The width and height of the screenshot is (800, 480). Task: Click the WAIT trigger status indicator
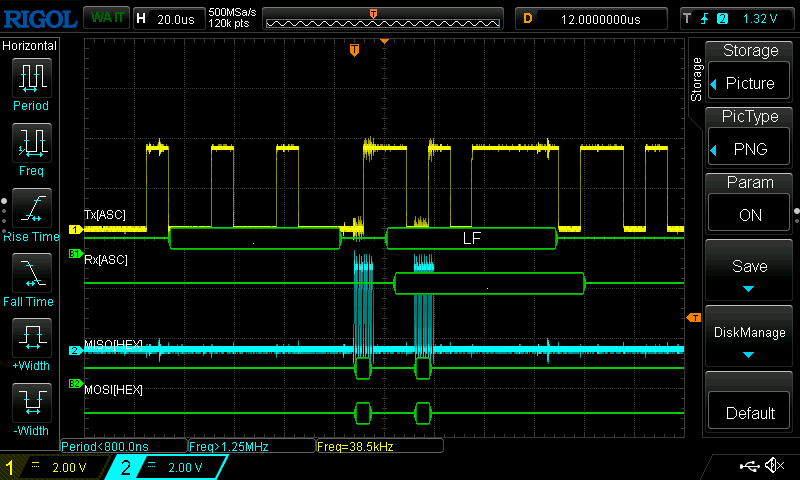pos(103,18)
